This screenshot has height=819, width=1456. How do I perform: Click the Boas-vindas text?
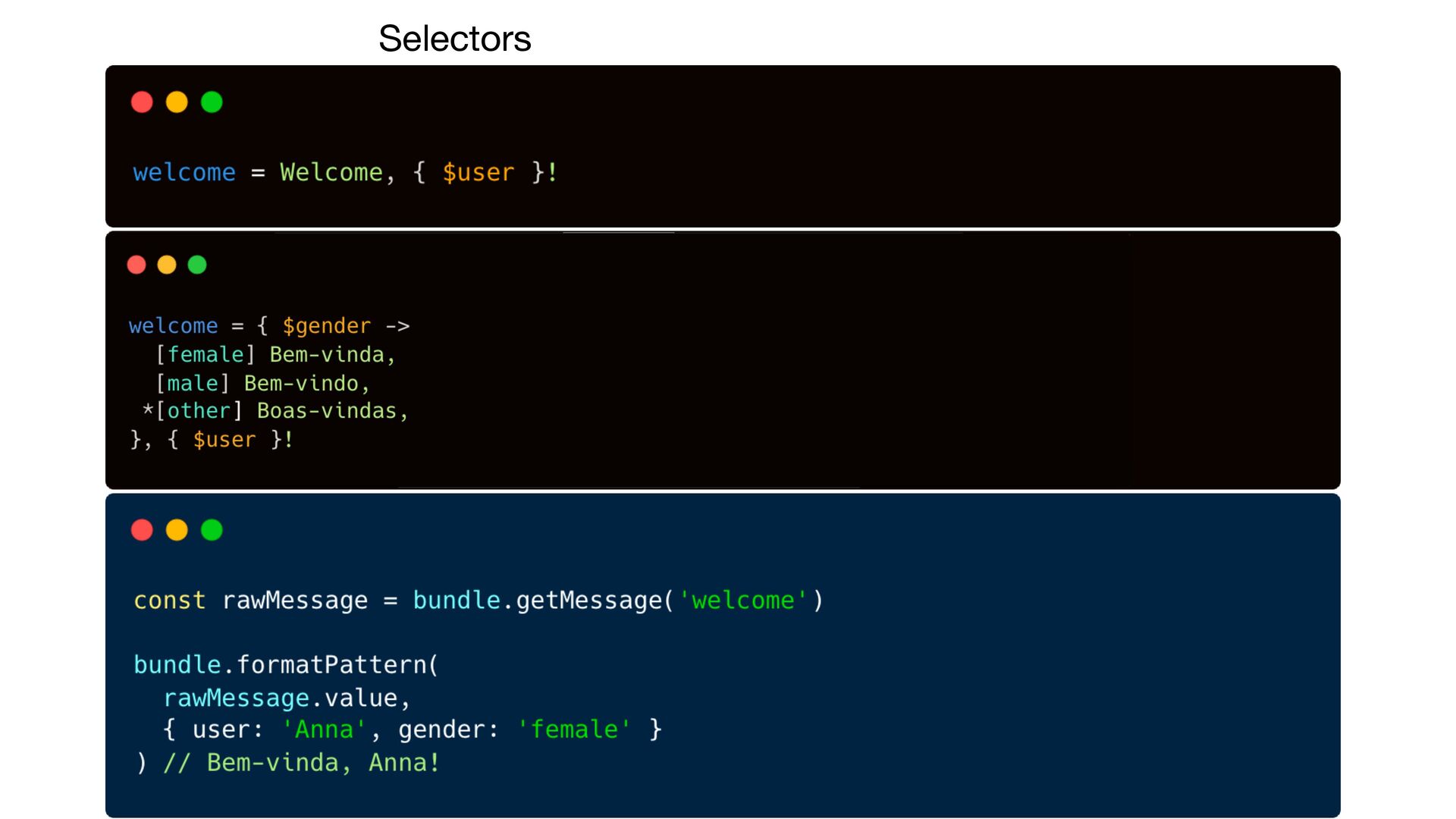coord(328,411)
